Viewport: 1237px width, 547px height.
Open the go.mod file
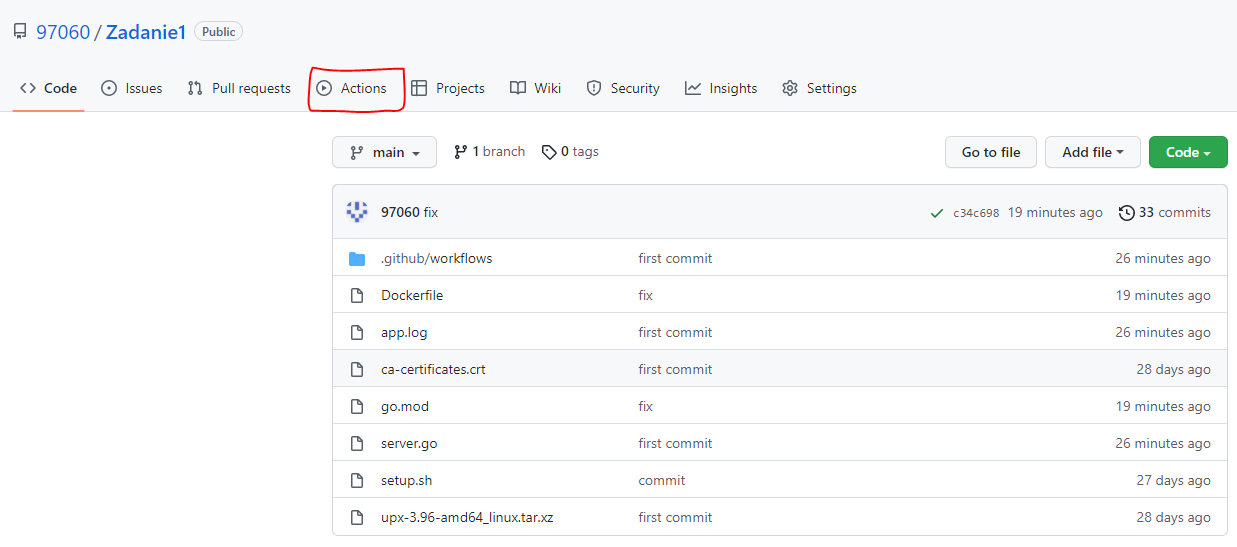coord(405,407)
